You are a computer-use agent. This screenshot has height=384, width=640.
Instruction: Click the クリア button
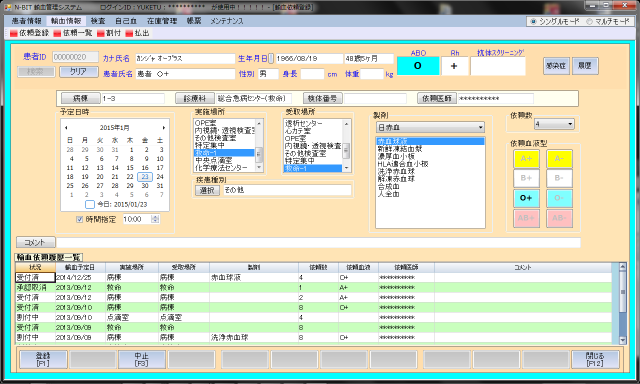point(78,72)
